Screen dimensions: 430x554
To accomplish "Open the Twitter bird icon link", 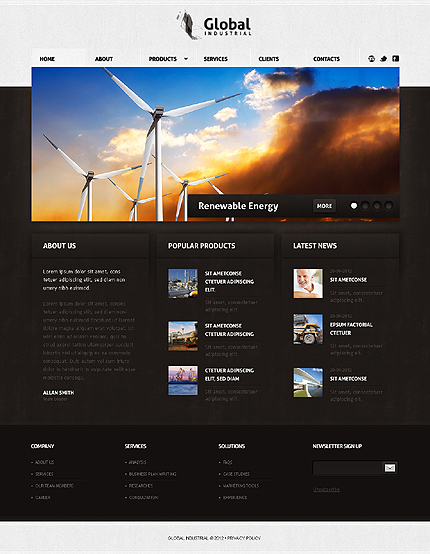I will coord(383,59).
